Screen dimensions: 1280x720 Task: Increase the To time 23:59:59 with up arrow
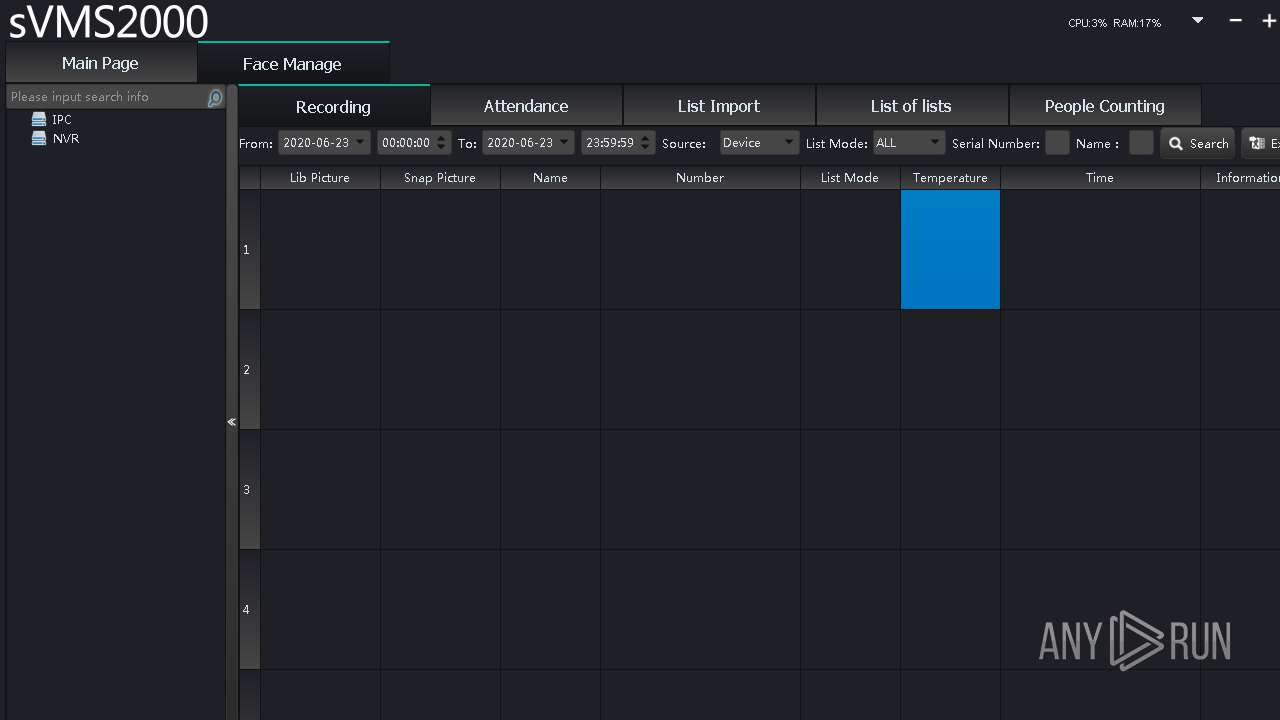pyautogui.click(x=646, y=138)
